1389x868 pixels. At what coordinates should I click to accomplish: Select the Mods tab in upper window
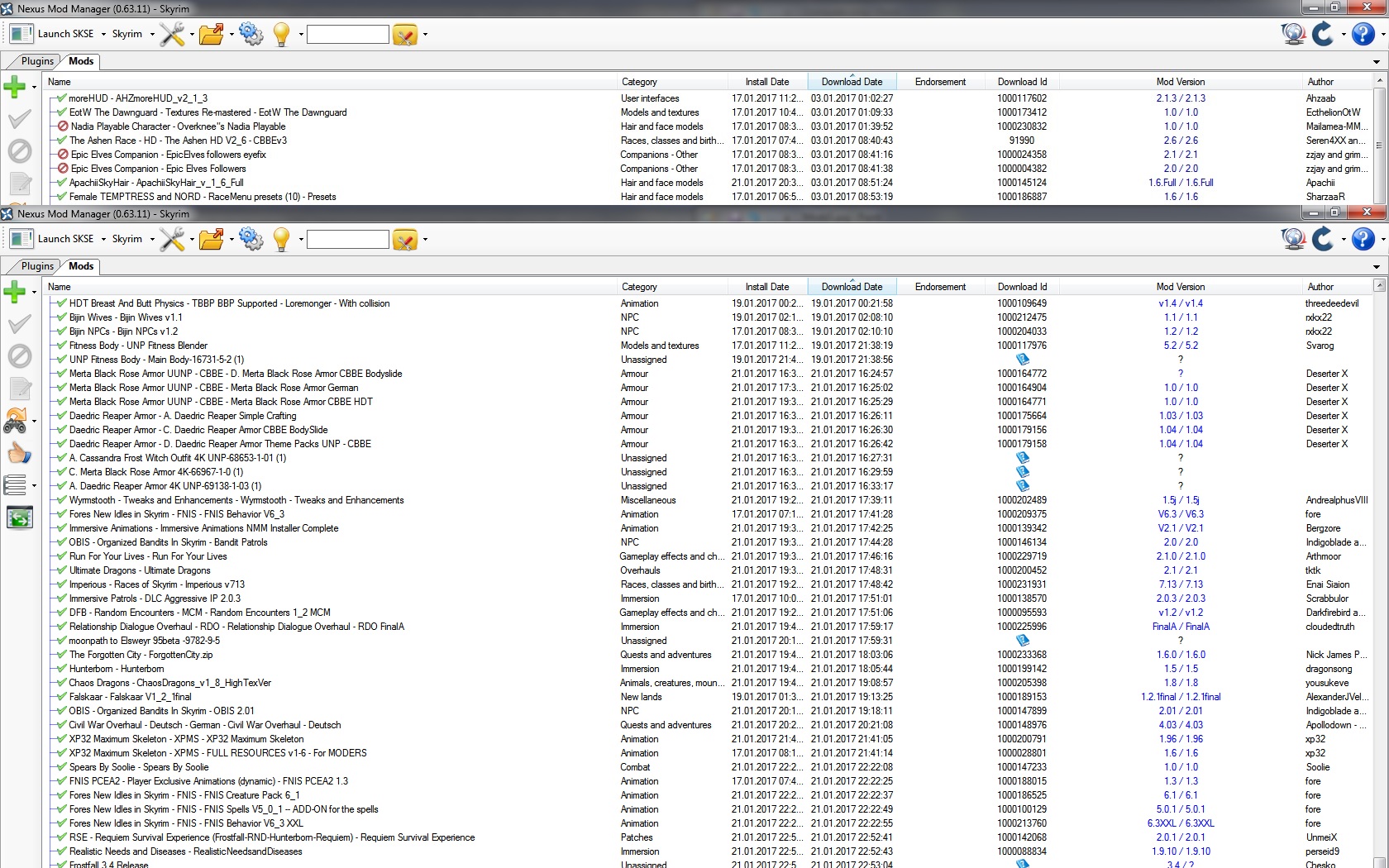81,61
